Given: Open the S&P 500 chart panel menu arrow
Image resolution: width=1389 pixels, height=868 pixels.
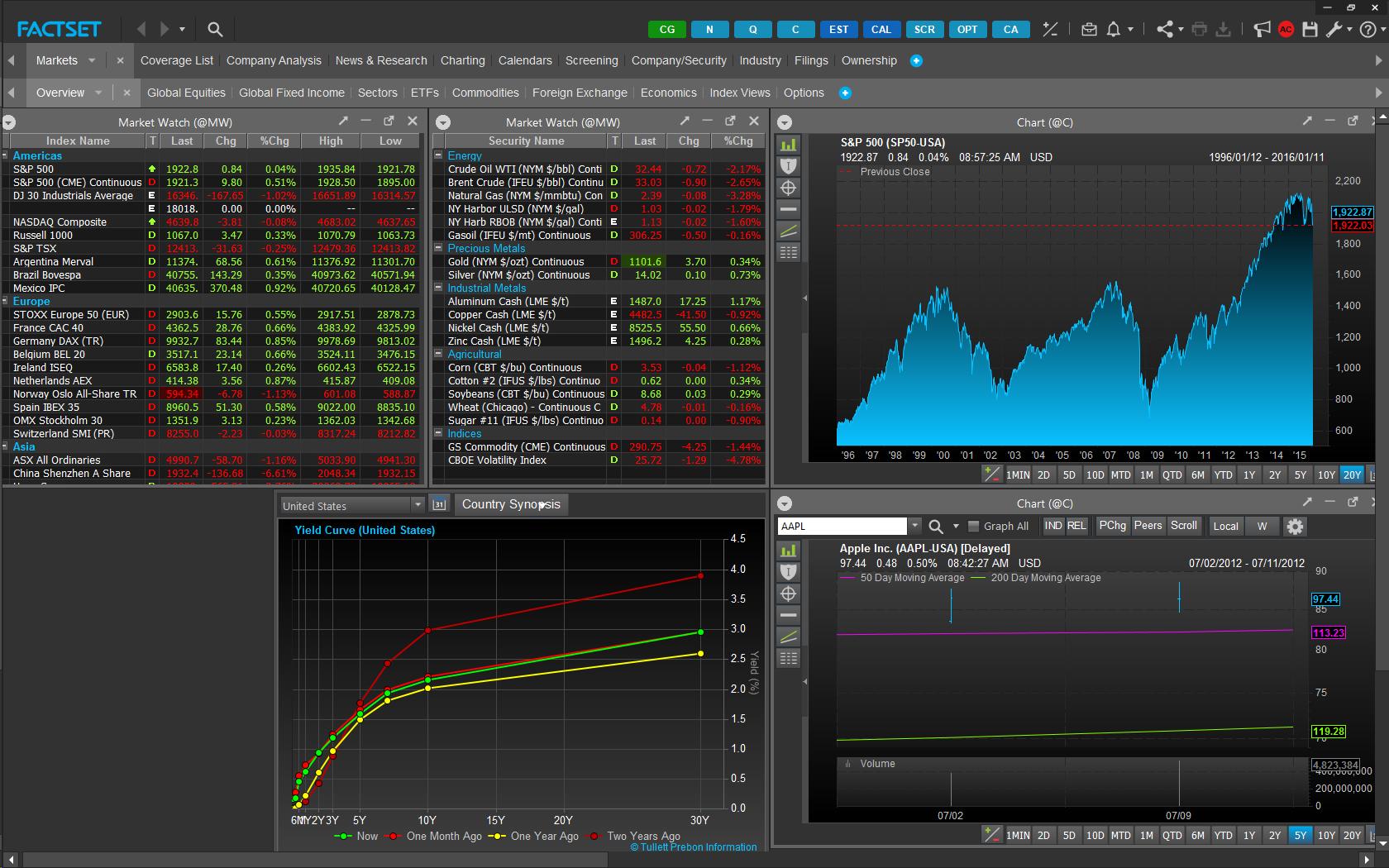Looking at the screenshot, I should click(785, 122).
